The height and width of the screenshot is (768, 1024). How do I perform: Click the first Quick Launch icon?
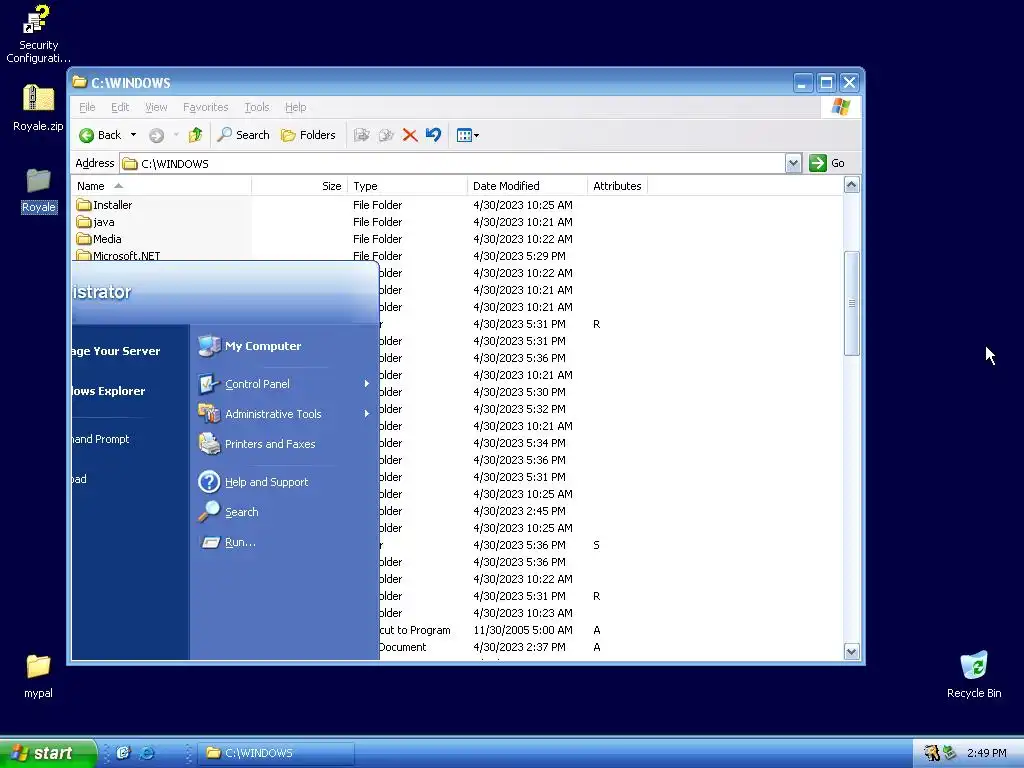pyautogui.click(x=123, y=753)
